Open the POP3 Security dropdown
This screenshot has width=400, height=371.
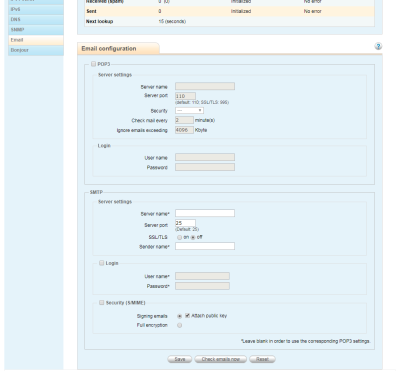coord(189,110)
